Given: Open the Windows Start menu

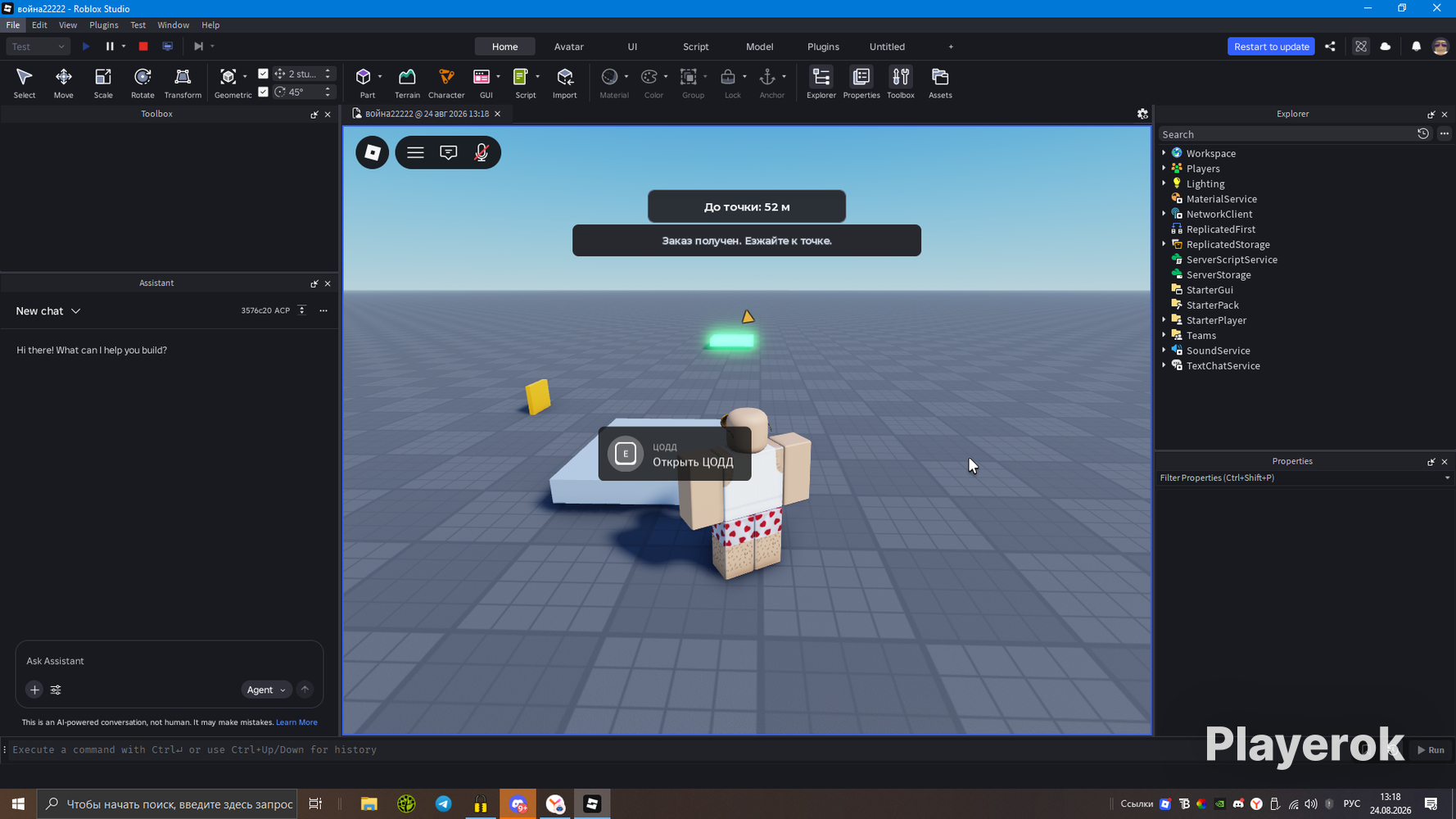Looking at the screenshot, I should point(18,804).
